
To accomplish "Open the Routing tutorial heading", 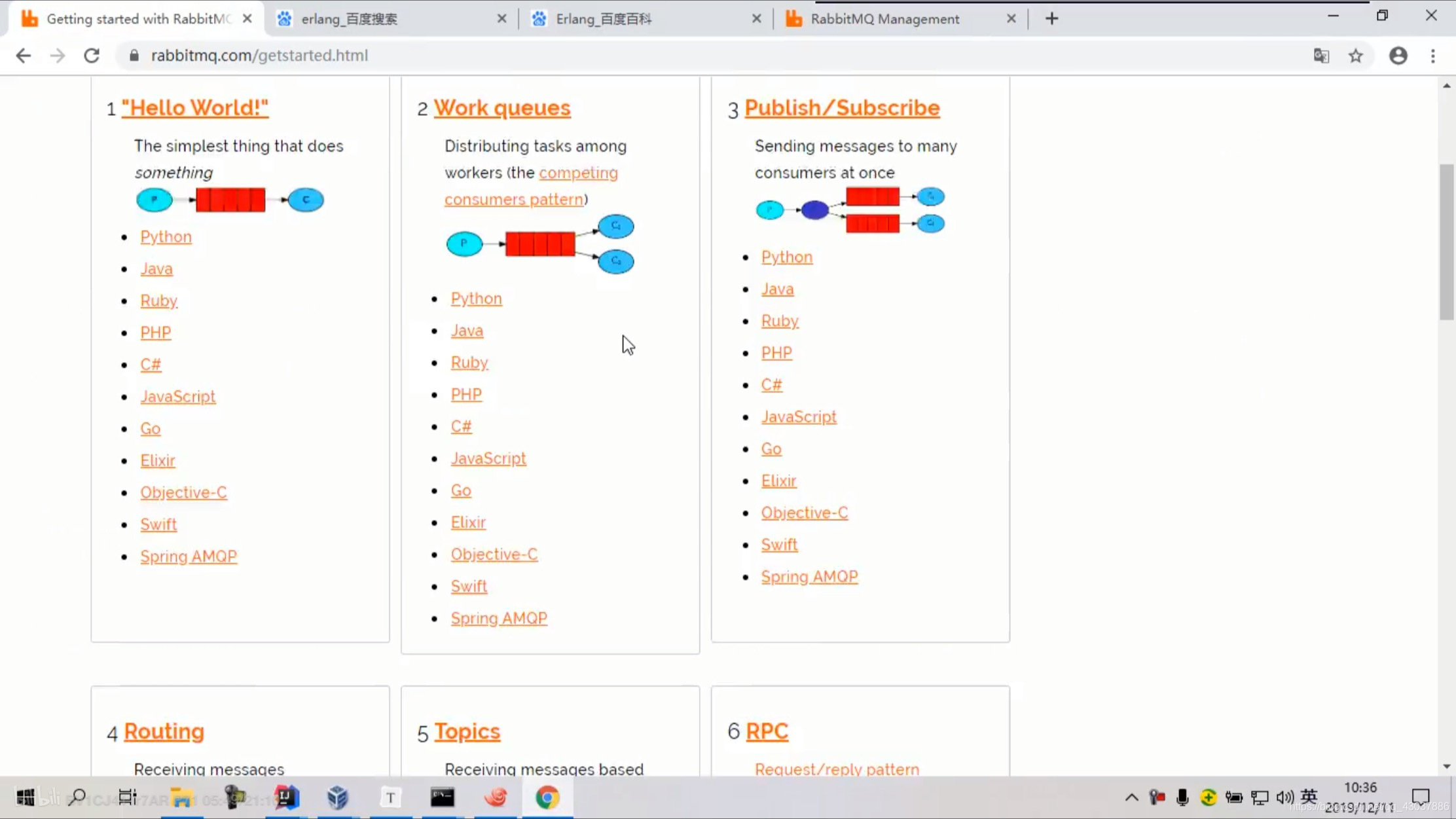I will tap(164, 731).
